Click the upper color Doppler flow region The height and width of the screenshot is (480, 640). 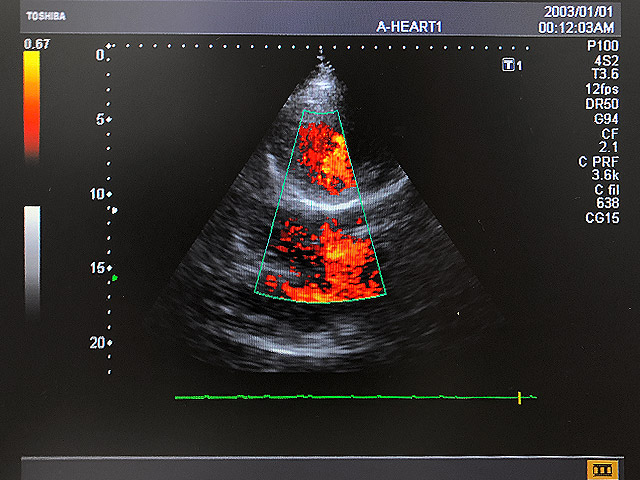326,158
